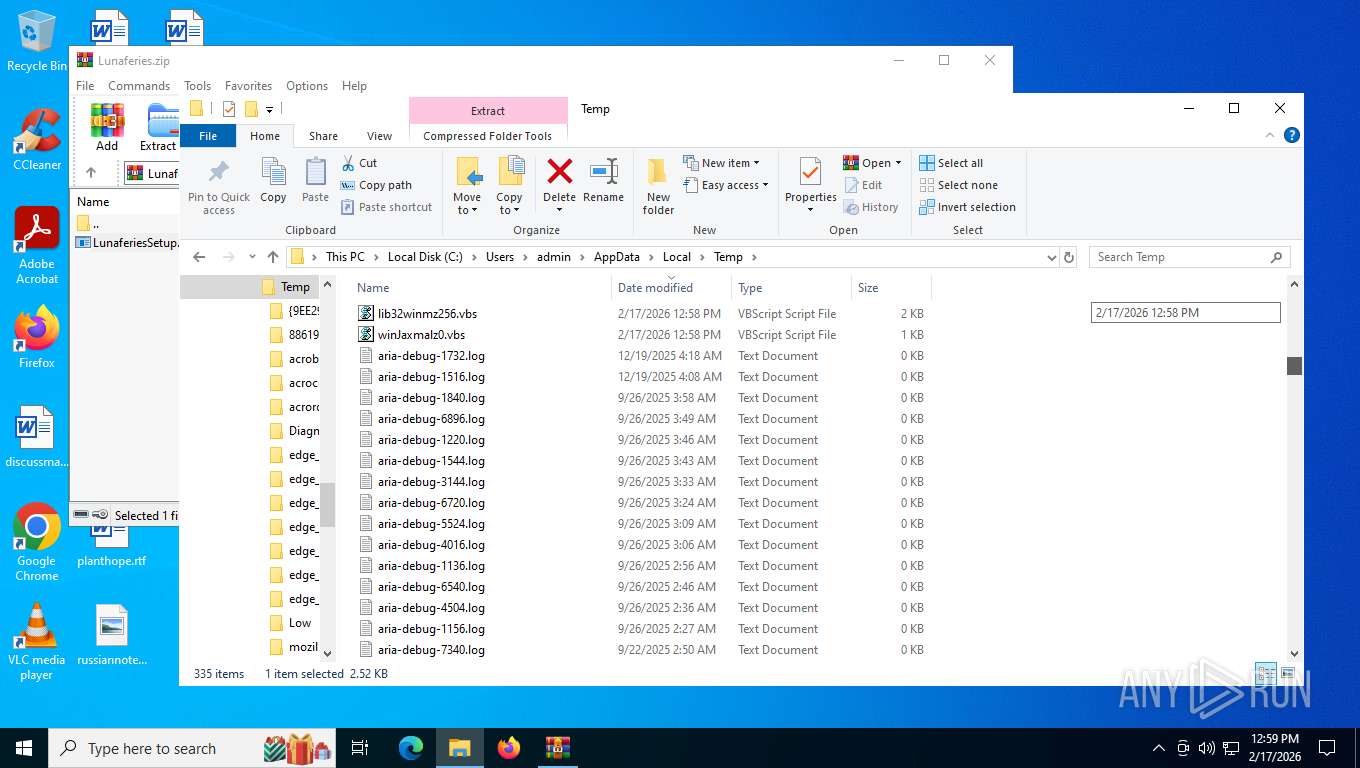Open CCleaner desktop shortcut
The image size is (1360, 768).
pyautogui.click(x=37, y=140)
